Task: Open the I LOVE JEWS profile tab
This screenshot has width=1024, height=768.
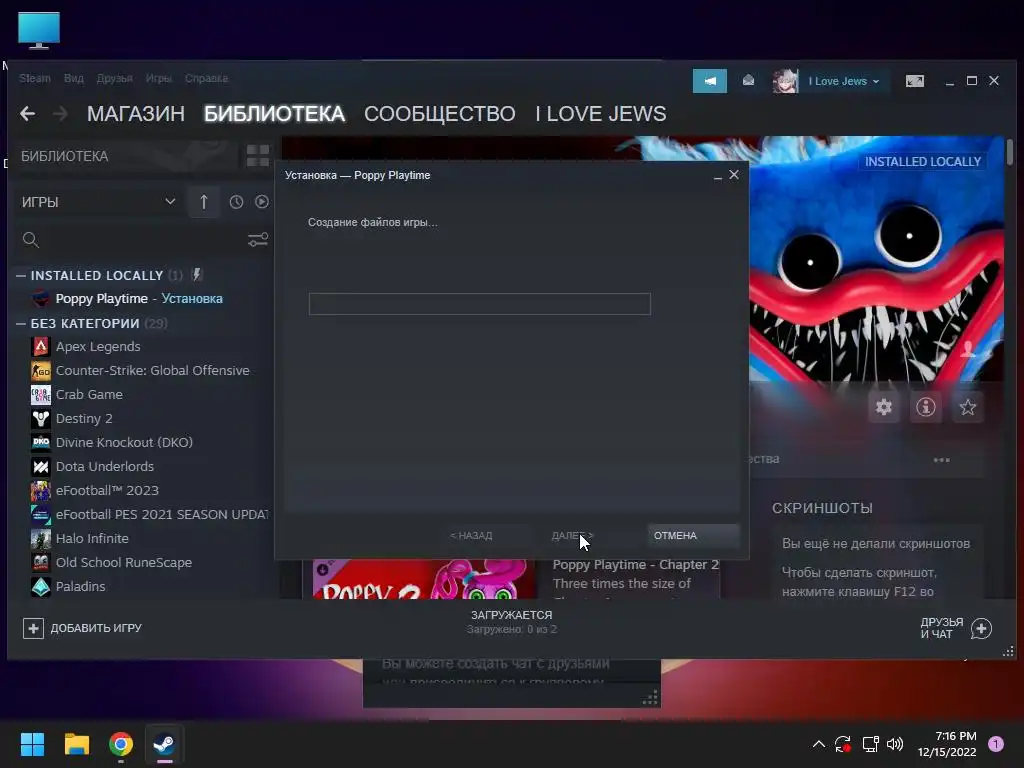Action: coord(601,114)
